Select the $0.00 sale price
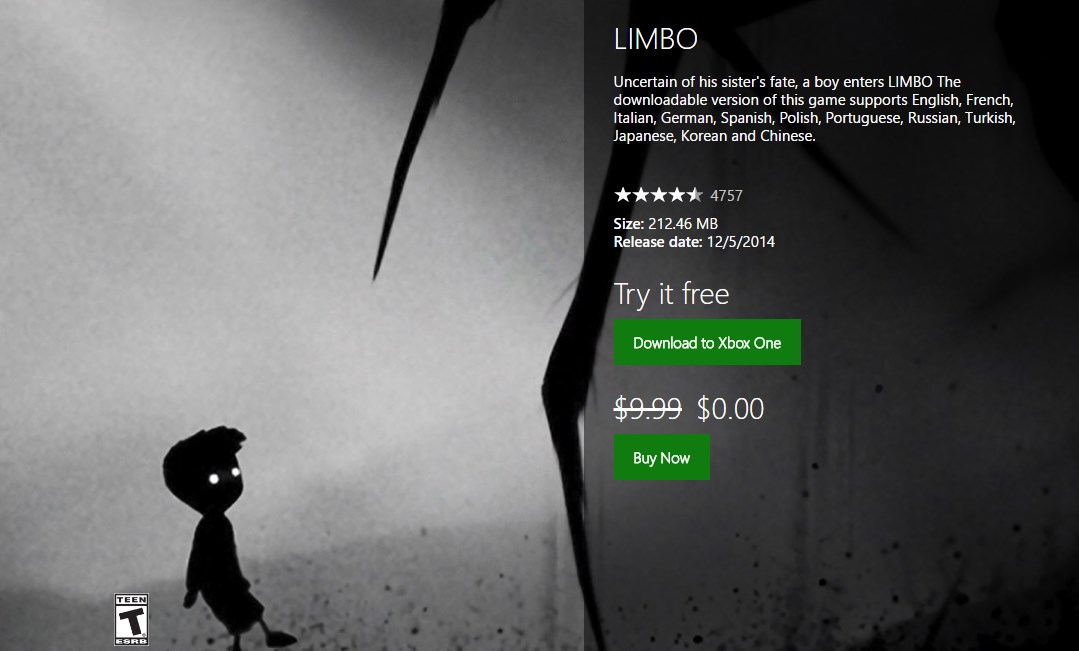 730,408
